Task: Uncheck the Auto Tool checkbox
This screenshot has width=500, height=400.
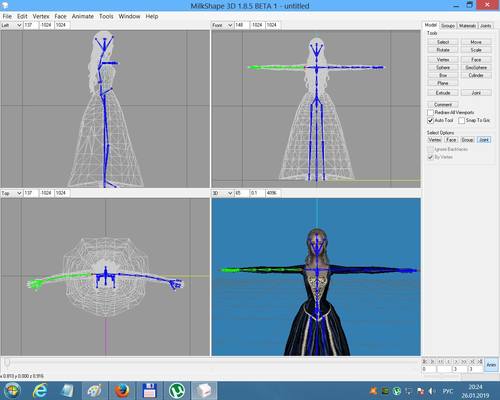Action: coord(430,120)
